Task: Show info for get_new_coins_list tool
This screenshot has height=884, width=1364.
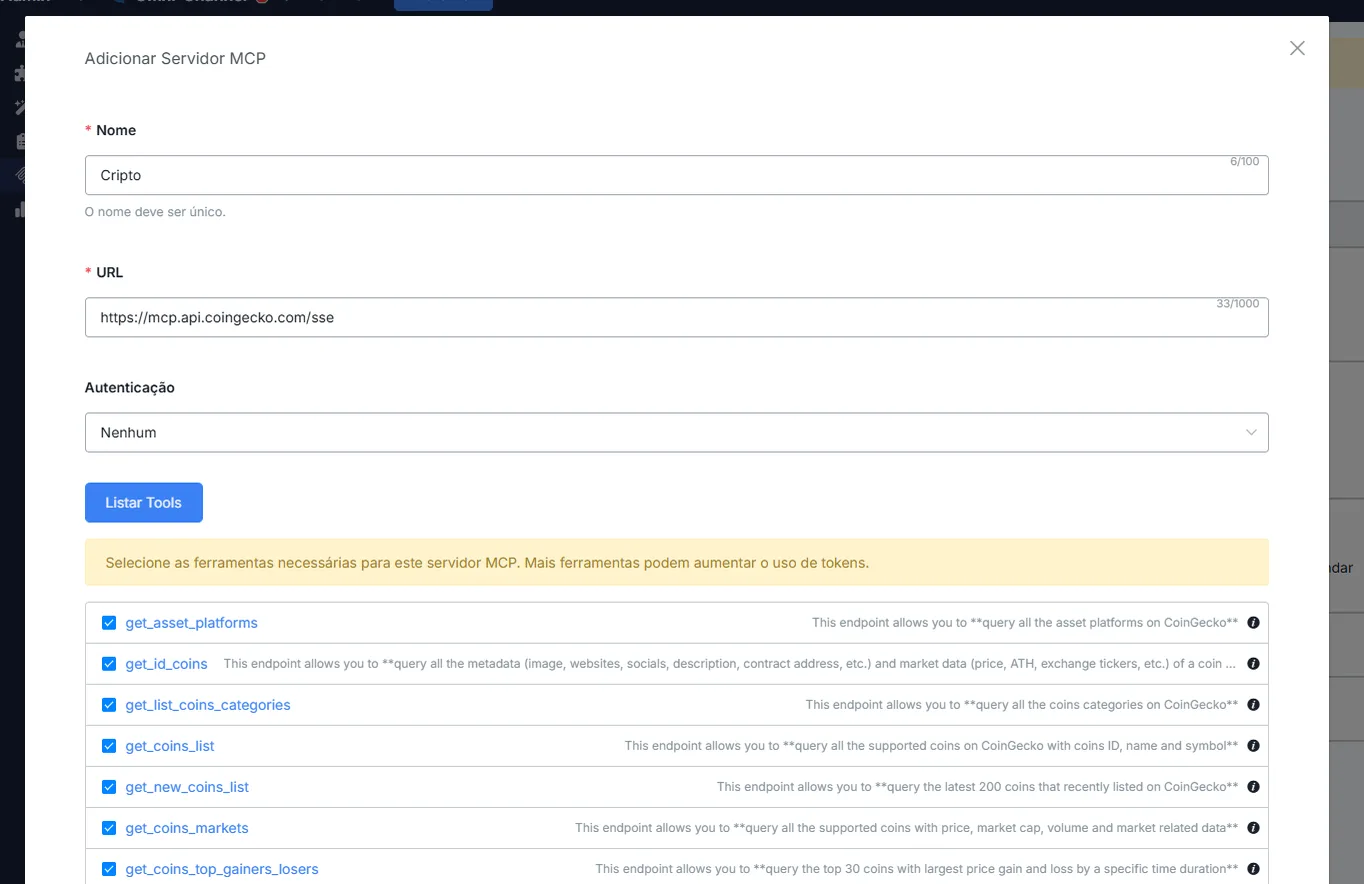Action: [1253, 786]
